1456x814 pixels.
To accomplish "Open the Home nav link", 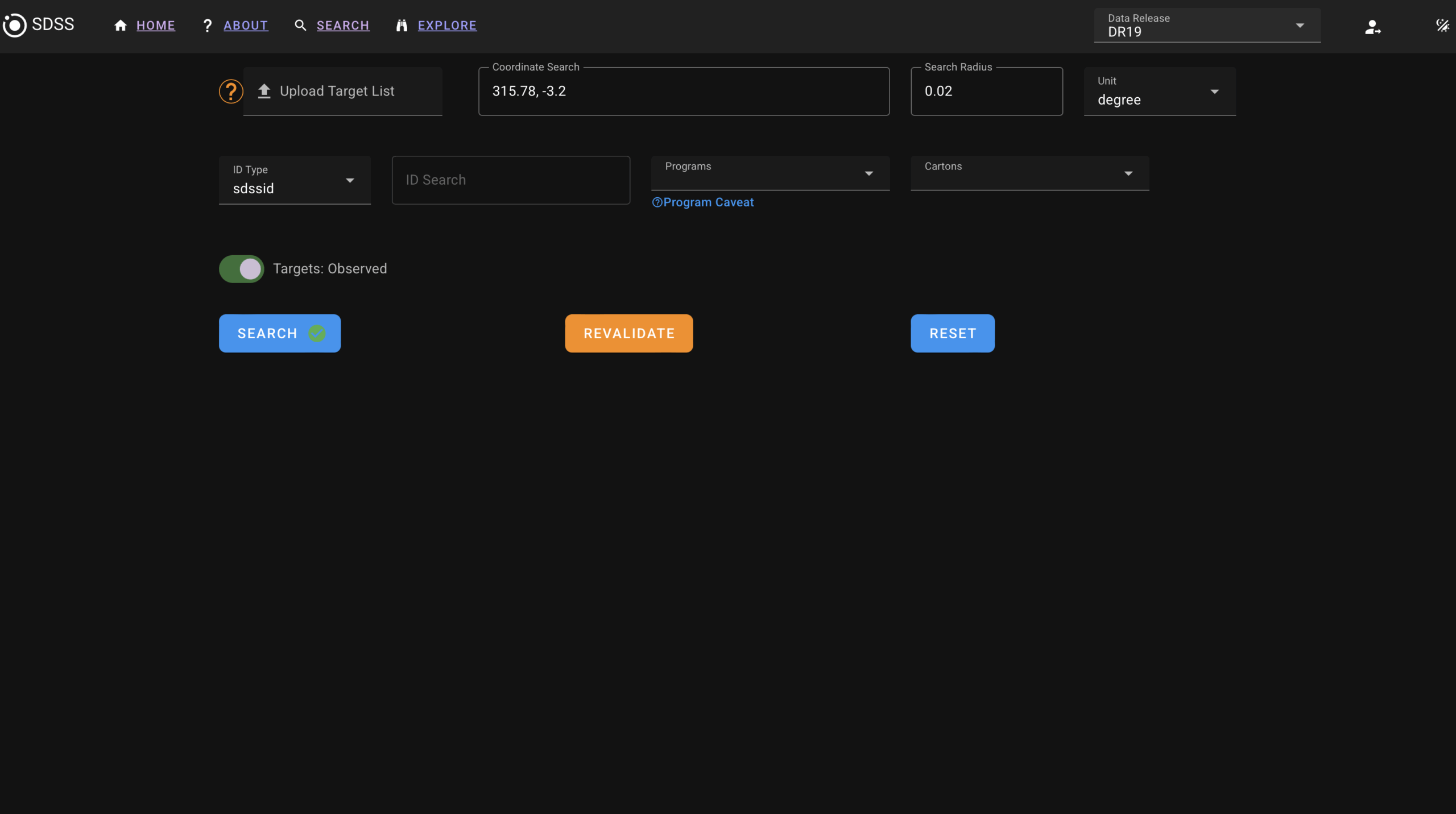I will 155,26.
